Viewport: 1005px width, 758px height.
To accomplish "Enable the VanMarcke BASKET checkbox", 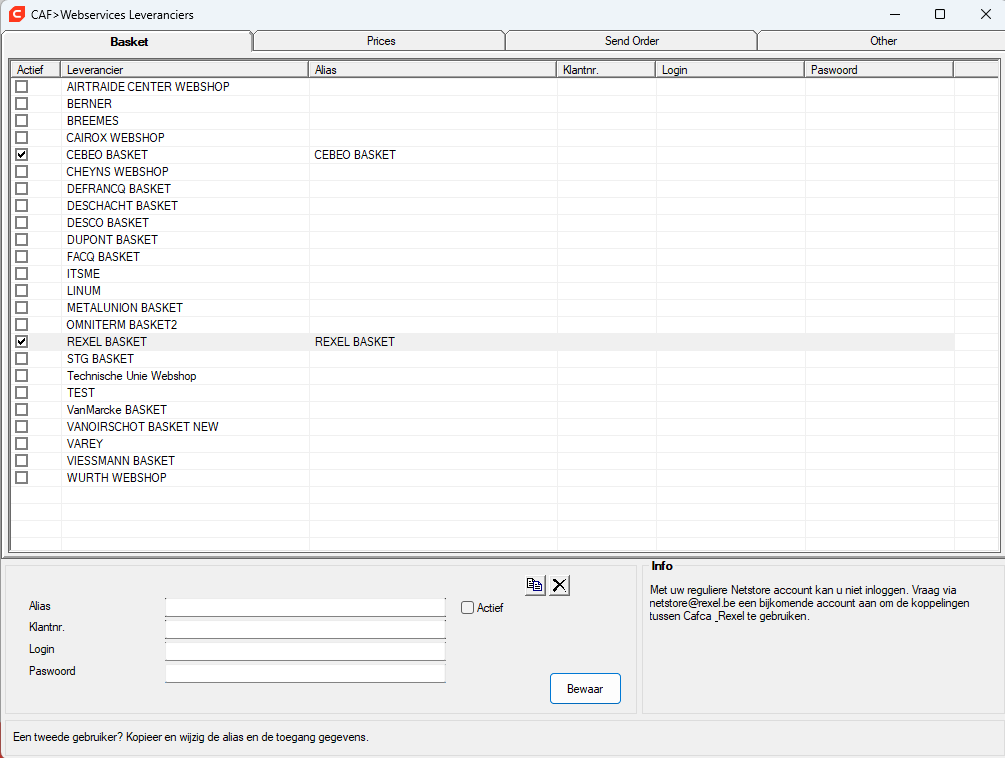I will click(22, 409).
